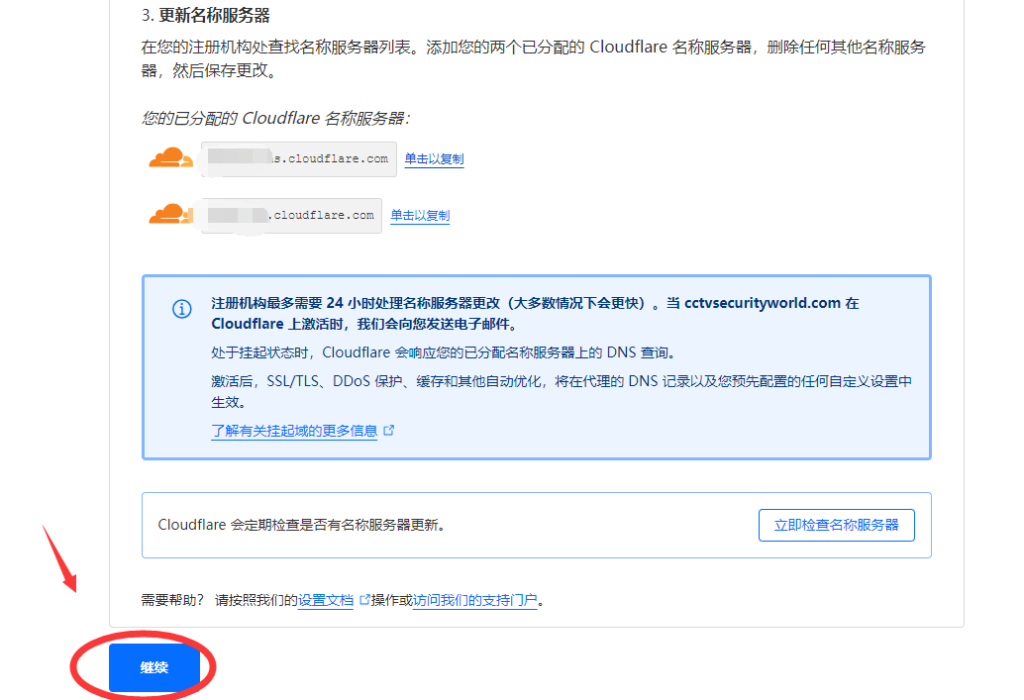Open 了解有关挂起域的更多信息 link
The image size is (1024, 700).
click(x=294, y=431)
